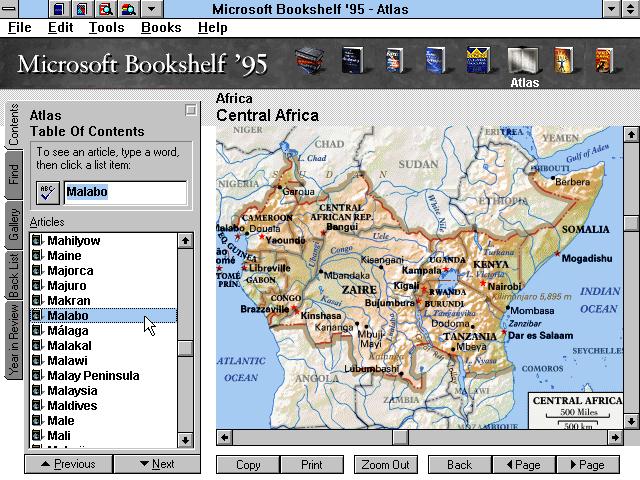Open the File menu
Screen dimensions: 640x480
[20, 27]
